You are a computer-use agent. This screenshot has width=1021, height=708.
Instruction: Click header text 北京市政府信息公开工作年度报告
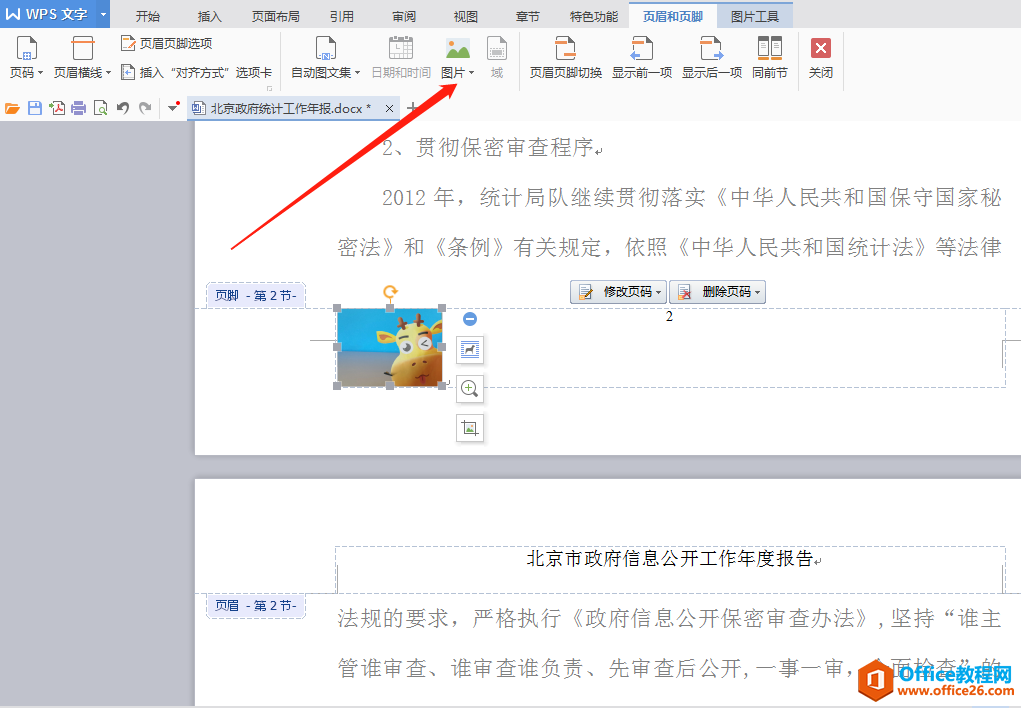670,559
